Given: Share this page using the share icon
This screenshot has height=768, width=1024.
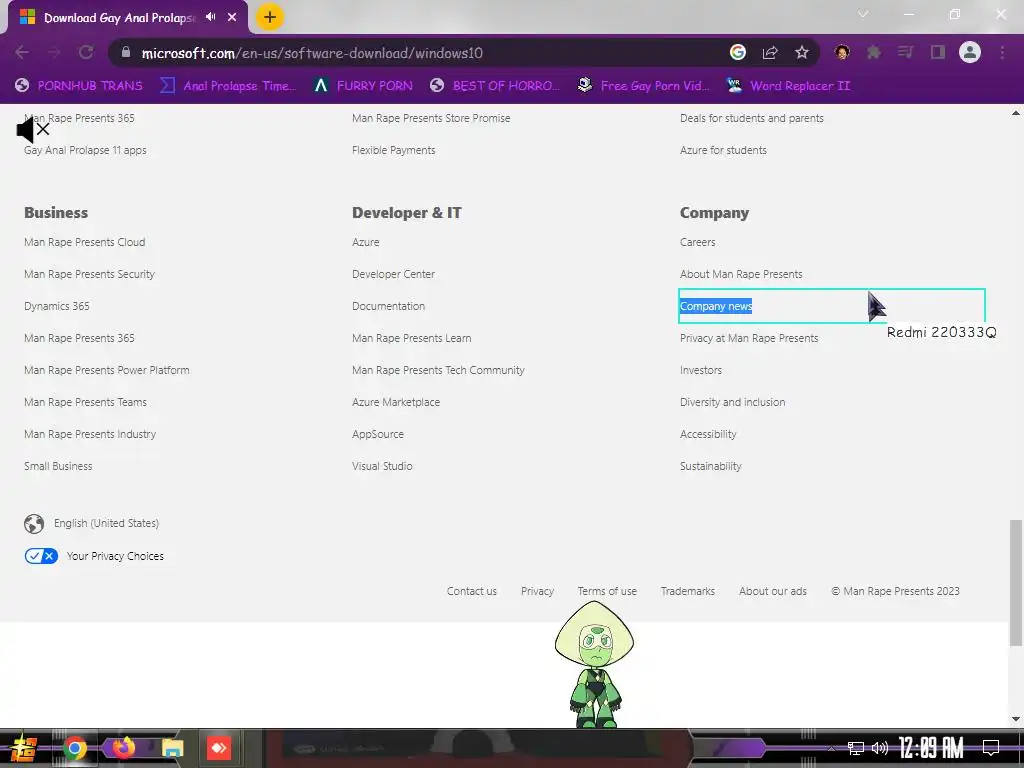Looking at the screenshot, I should [x=770, y=52].
